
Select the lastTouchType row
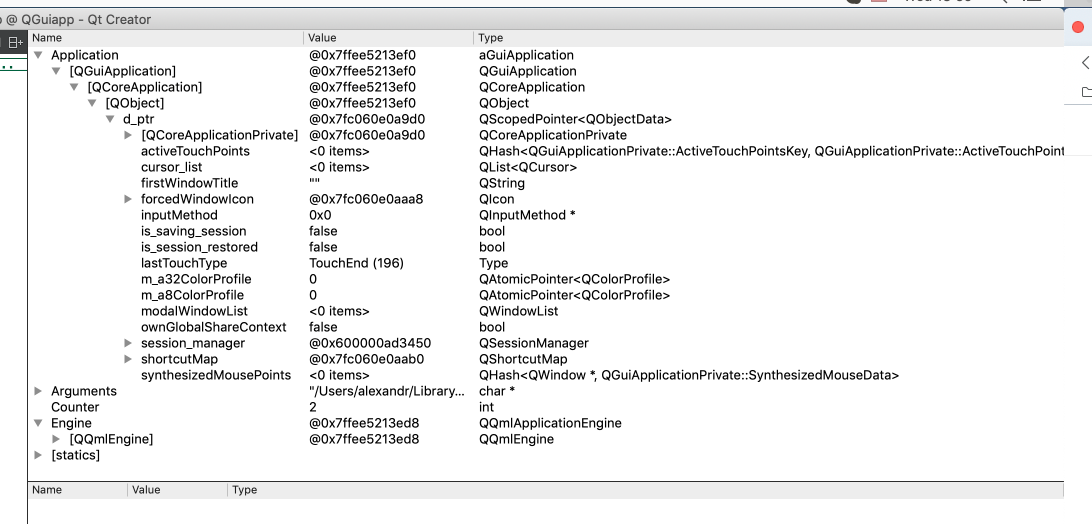click(x=184, y=263)
